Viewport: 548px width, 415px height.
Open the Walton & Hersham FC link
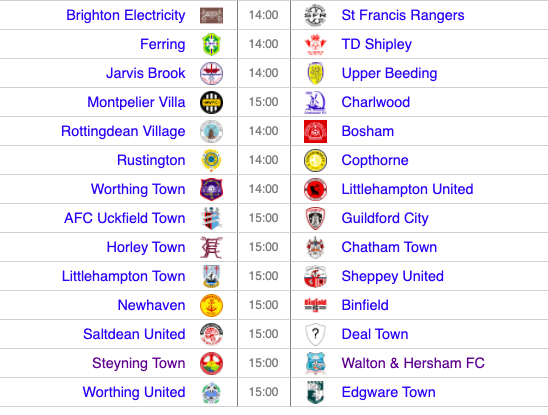click(413, 363)
